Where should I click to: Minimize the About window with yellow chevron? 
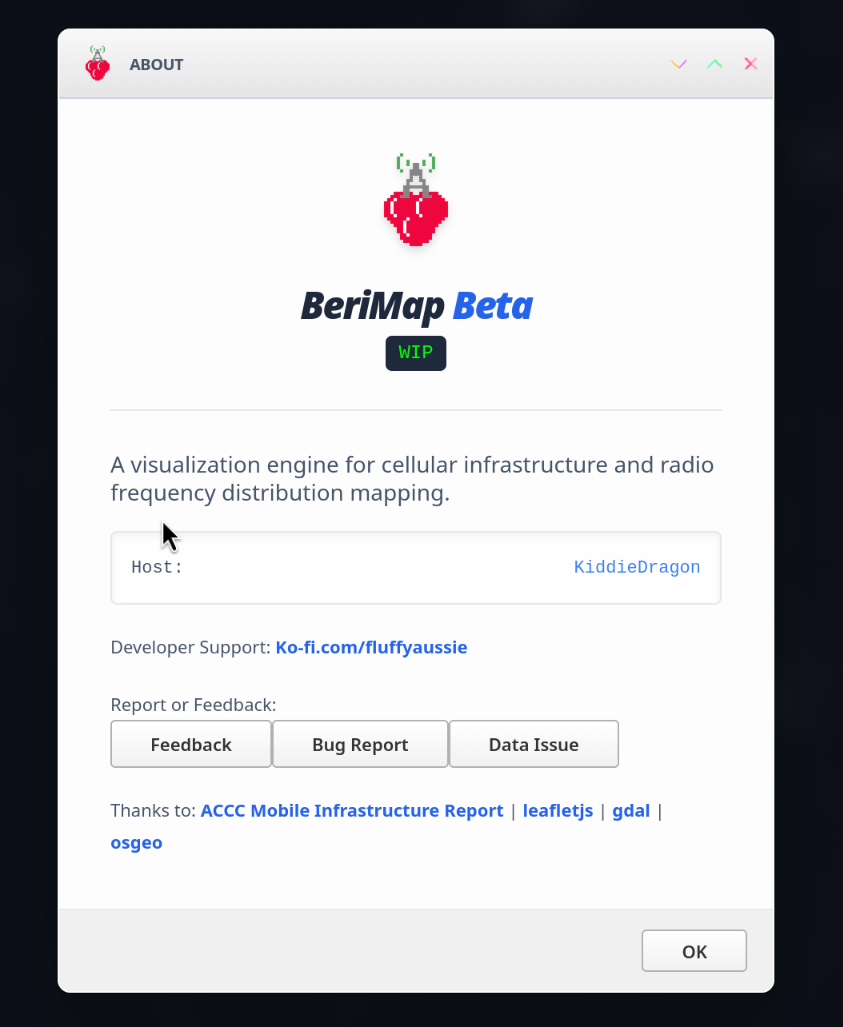[x=679, y=64]
